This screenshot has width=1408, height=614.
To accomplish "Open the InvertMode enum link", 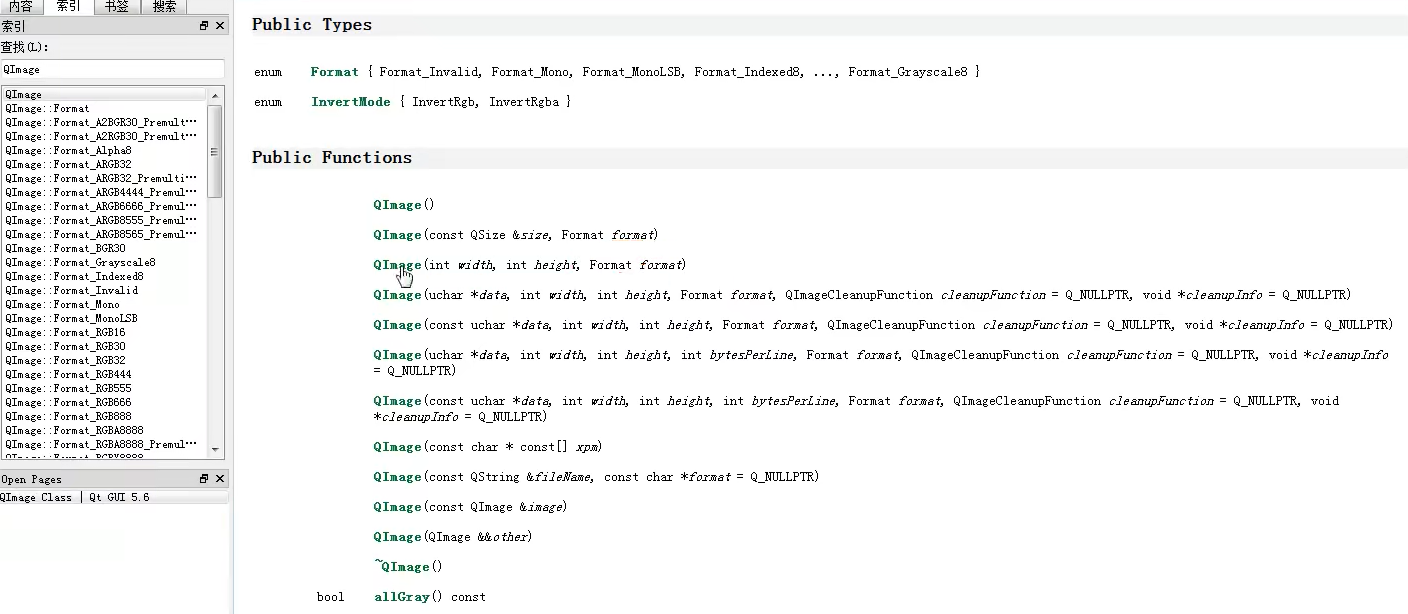I will pyautogui.click(x=351, y=102).
